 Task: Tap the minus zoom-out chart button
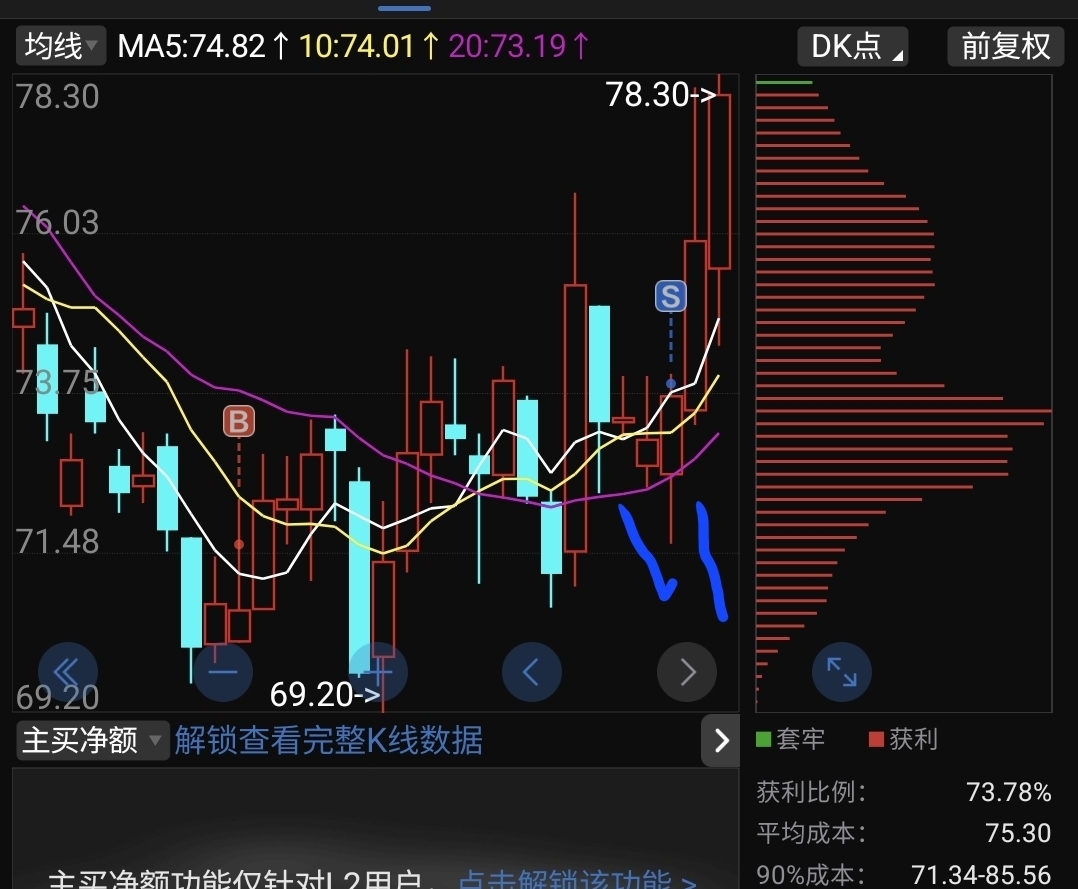[223, 672]
